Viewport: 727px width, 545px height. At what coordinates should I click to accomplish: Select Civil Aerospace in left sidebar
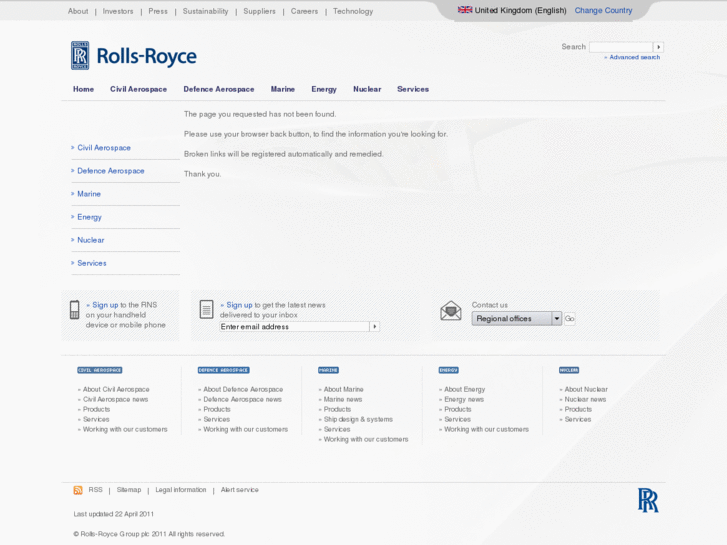point(104,147)
